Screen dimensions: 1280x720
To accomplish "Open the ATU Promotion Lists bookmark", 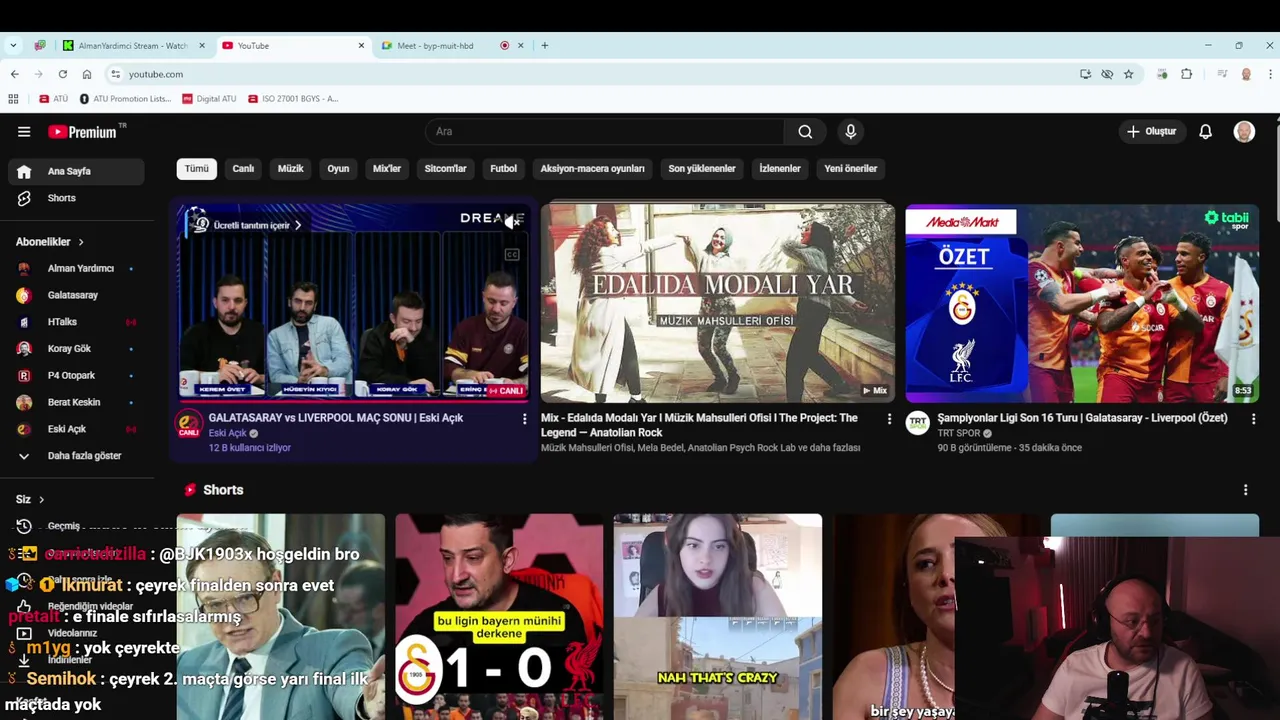I will click(x=125, y=99).
